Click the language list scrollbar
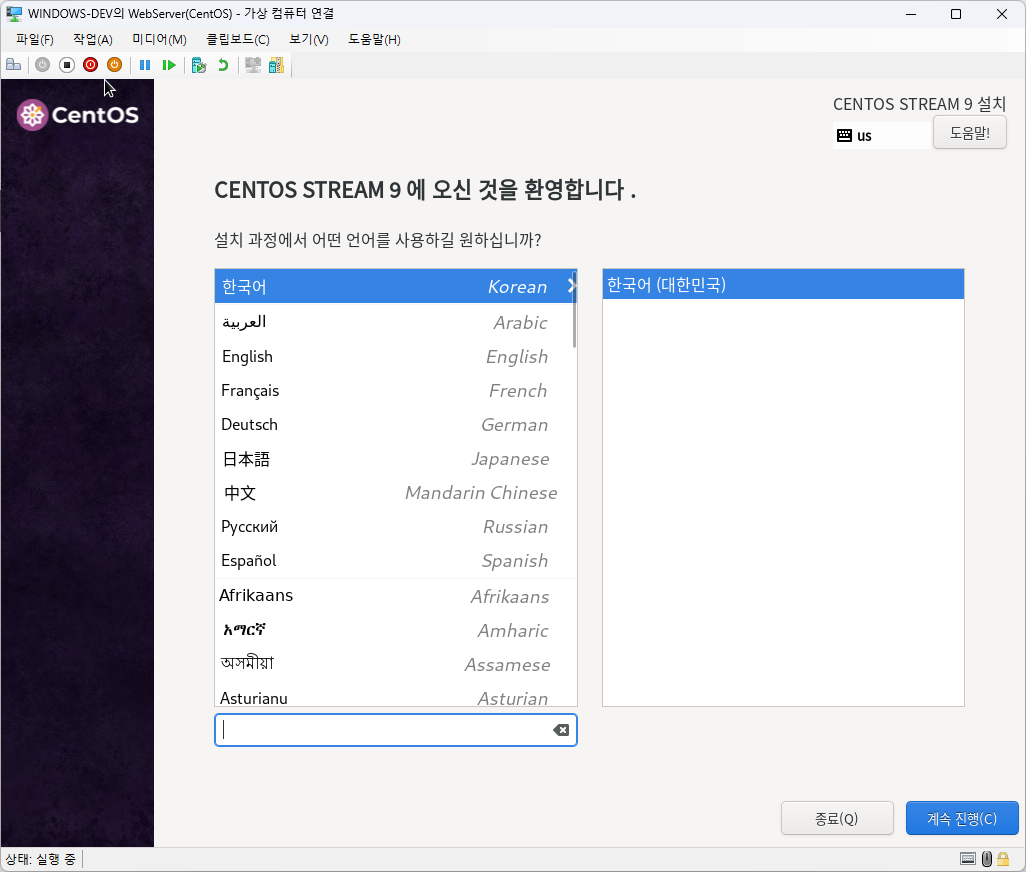This screenshot has height=872, width=1026. click(x=575, y=309)
